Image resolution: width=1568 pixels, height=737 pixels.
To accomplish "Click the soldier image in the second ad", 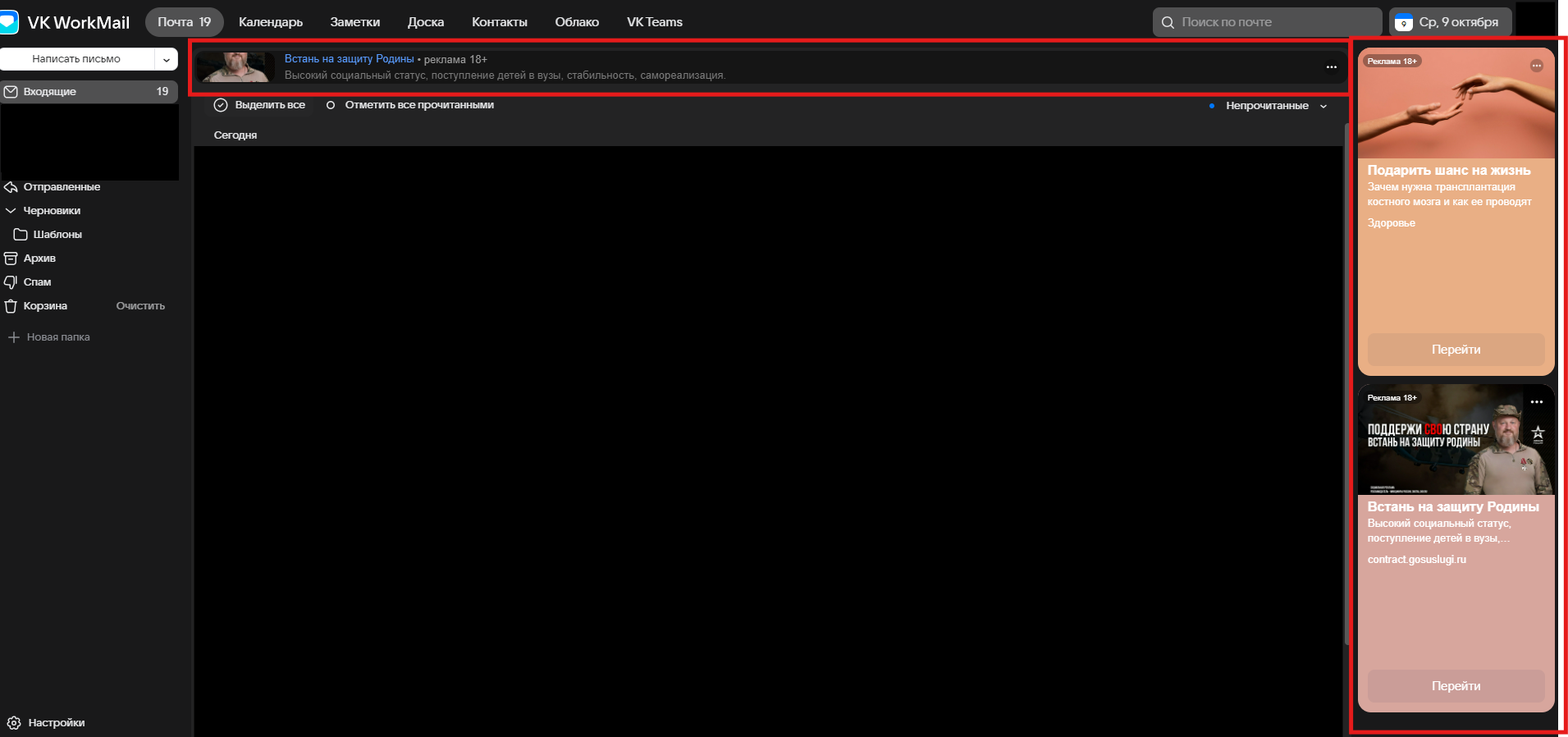I will click(1456, 440).
